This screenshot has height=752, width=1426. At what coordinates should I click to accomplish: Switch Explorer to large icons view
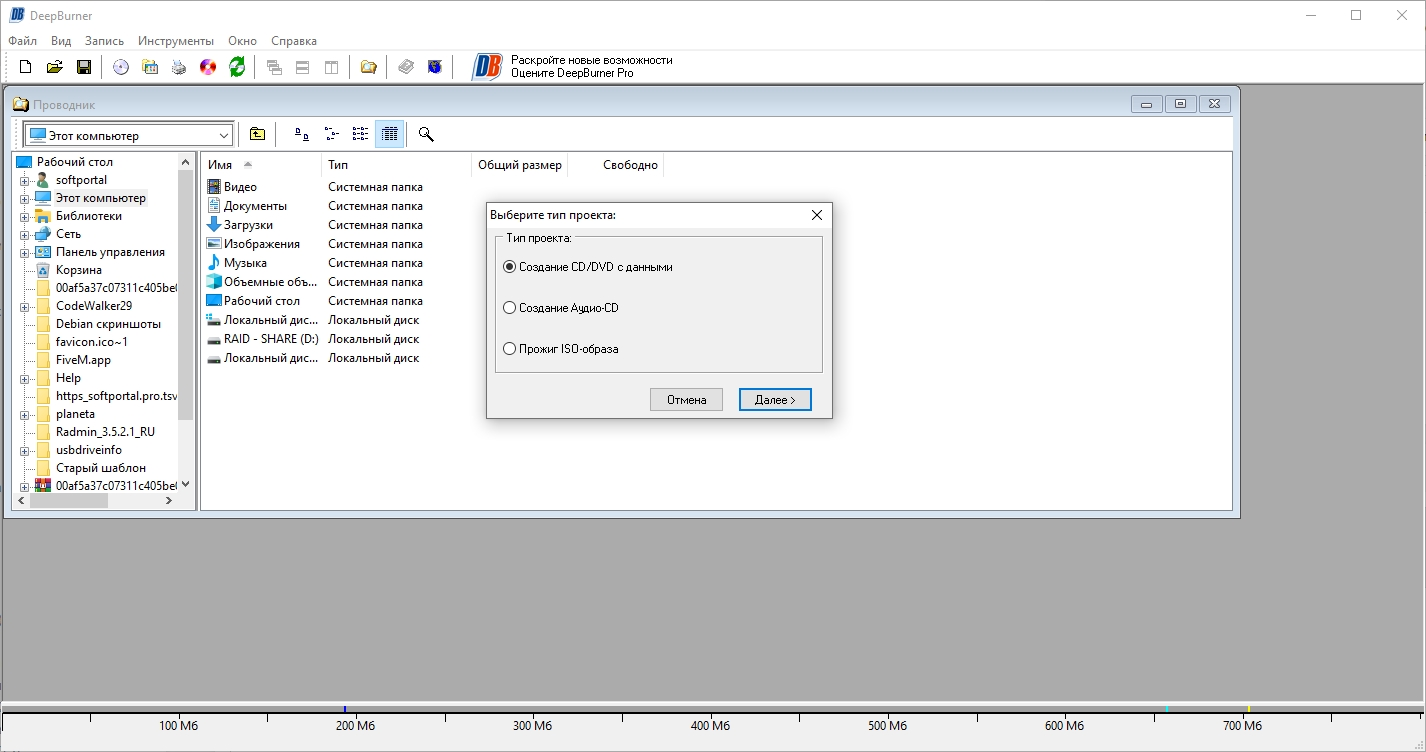tap(301, 134)
